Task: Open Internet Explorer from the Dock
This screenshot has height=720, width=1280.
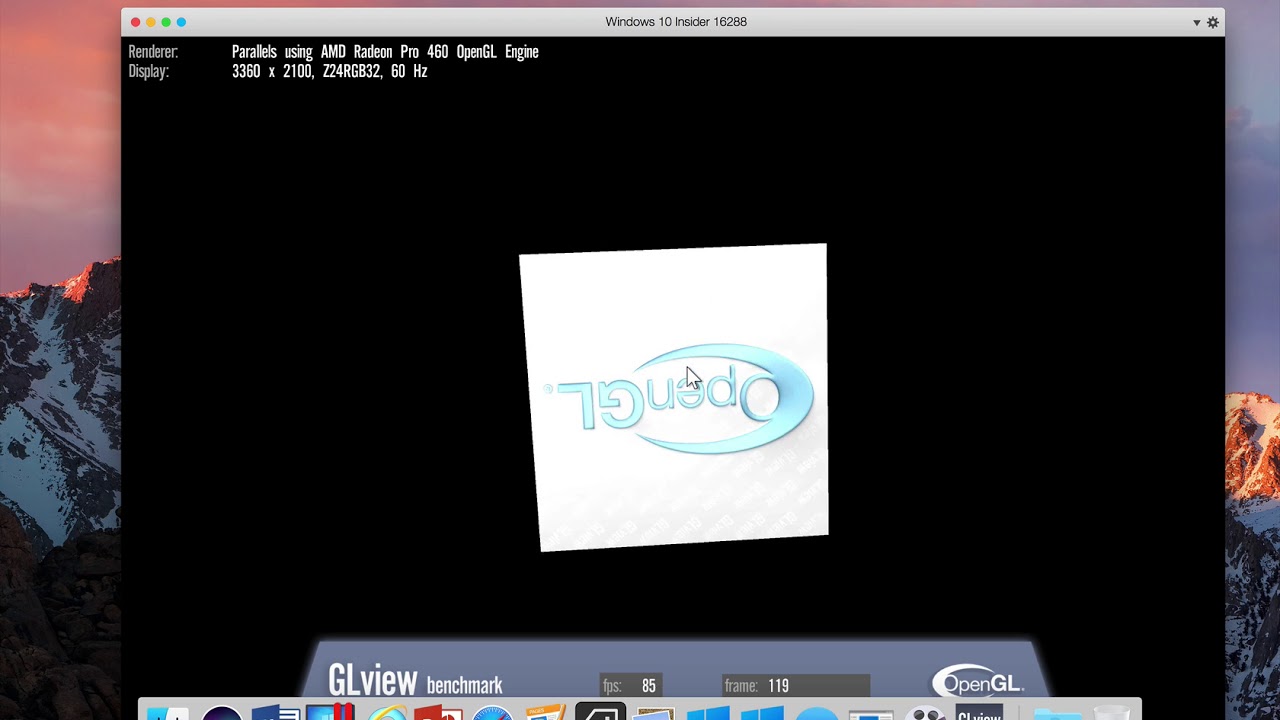Action: click(386, 712)
